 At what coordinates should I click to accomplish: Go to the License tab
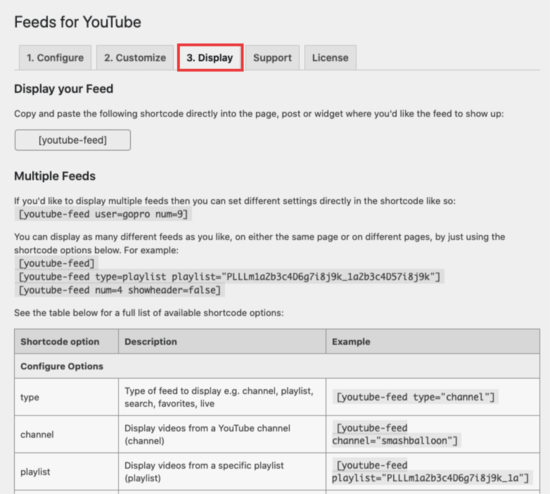click(x=330, y=58)
